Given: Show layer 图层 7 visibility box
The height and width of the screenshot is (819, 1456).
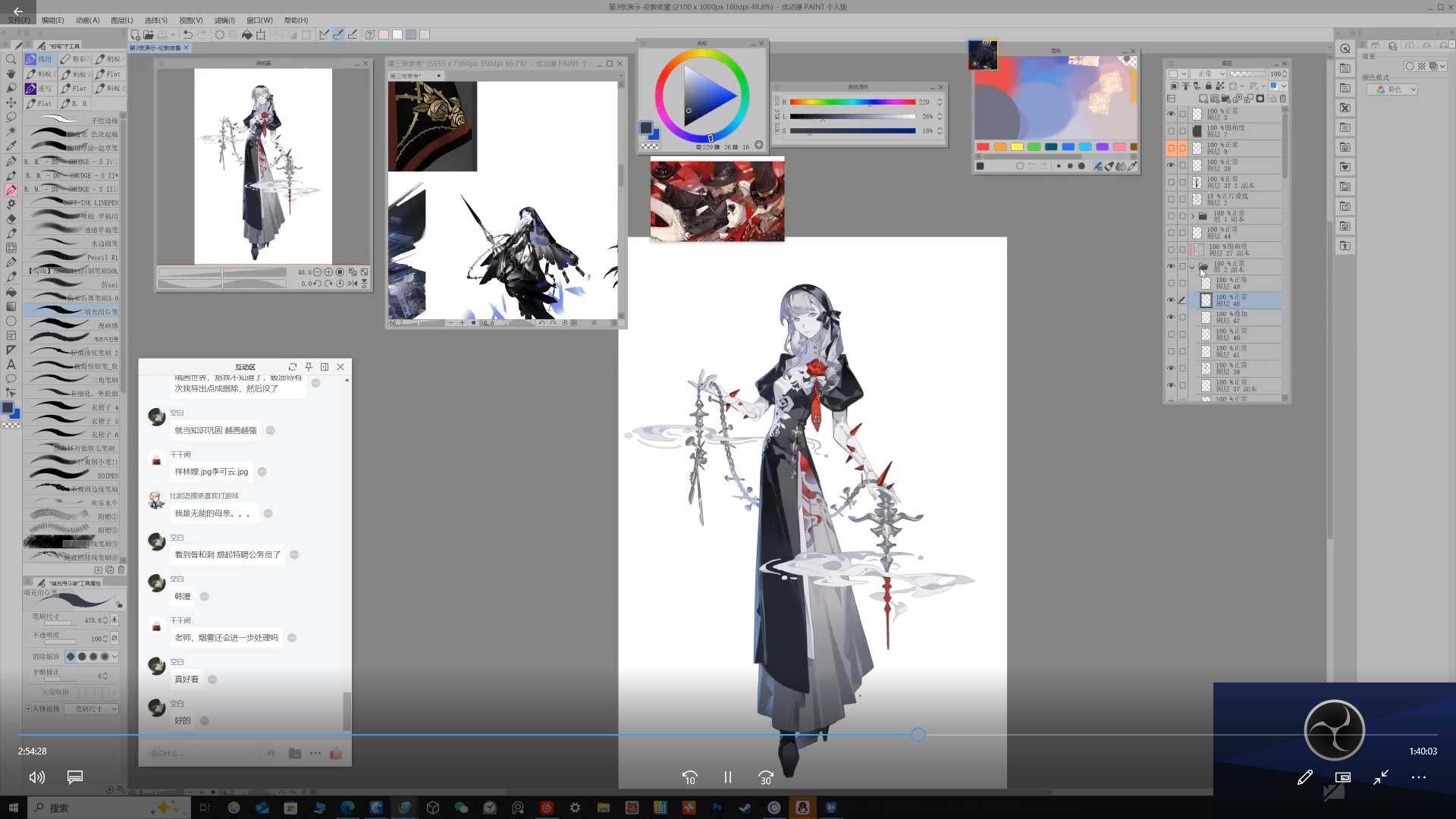Looking at the screenshot, I should 1171,130.
